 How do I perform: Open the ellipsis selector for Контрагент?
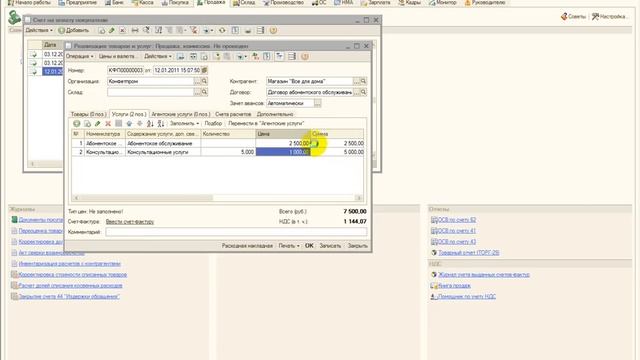click(356, 81)
